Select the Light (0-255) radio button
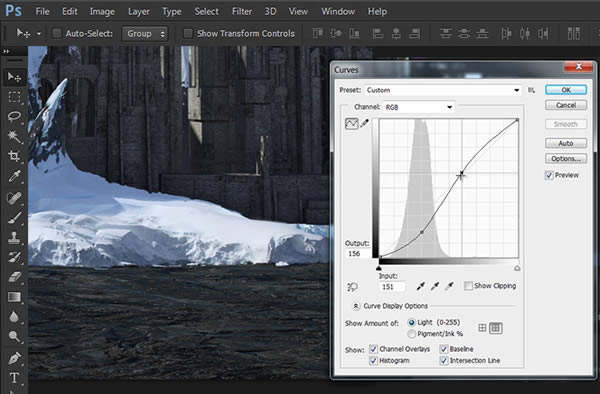The width and height of the screenshot is (600, 394). tap(411, 322)
